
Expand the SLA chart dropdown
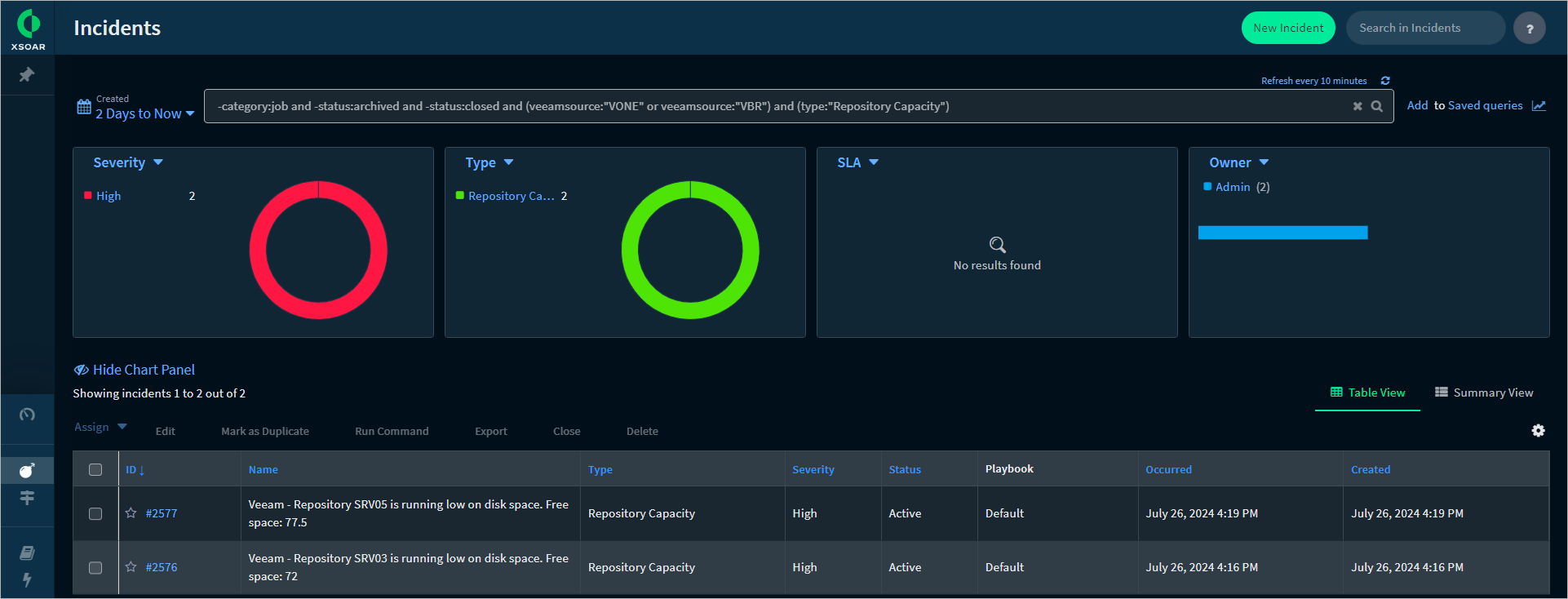(858, 162)
